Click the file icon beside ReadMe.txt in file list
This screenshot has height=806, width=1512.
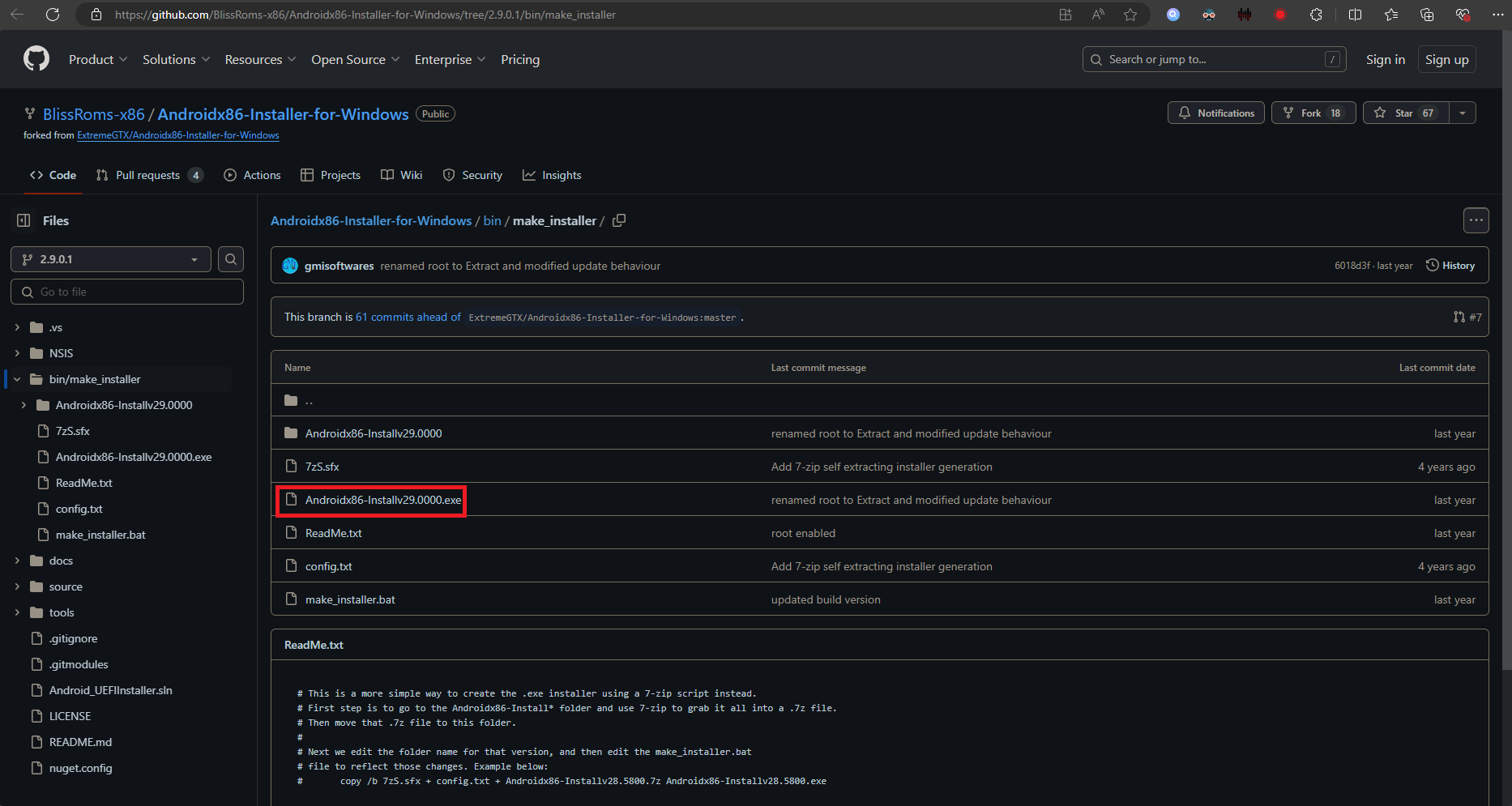292,533
